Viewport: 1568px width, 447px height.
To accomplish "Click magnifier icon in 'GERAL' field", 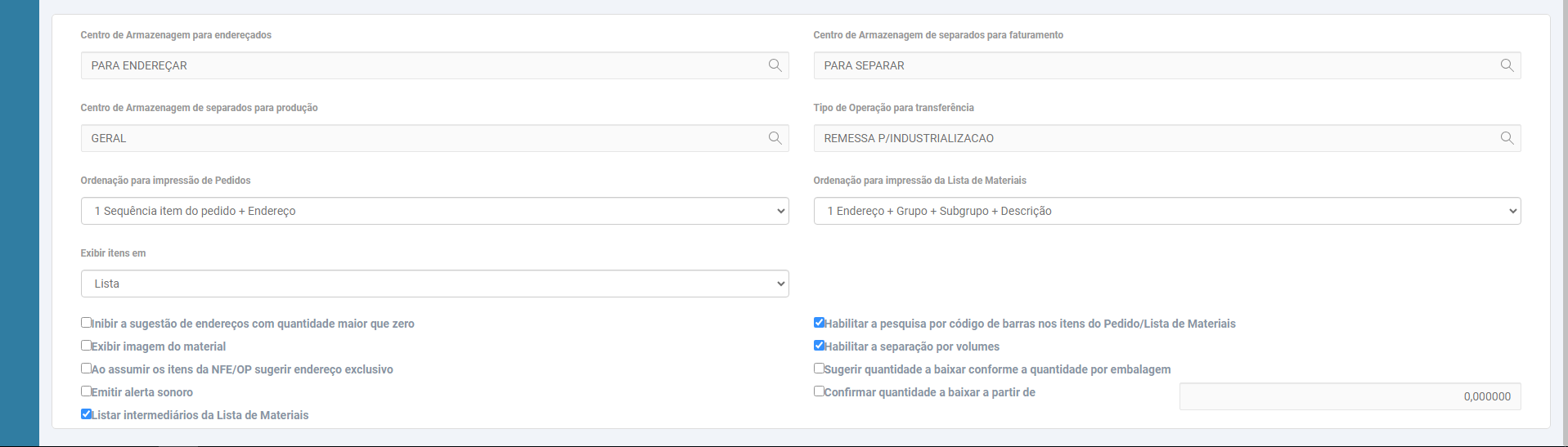I will point(775,138).
